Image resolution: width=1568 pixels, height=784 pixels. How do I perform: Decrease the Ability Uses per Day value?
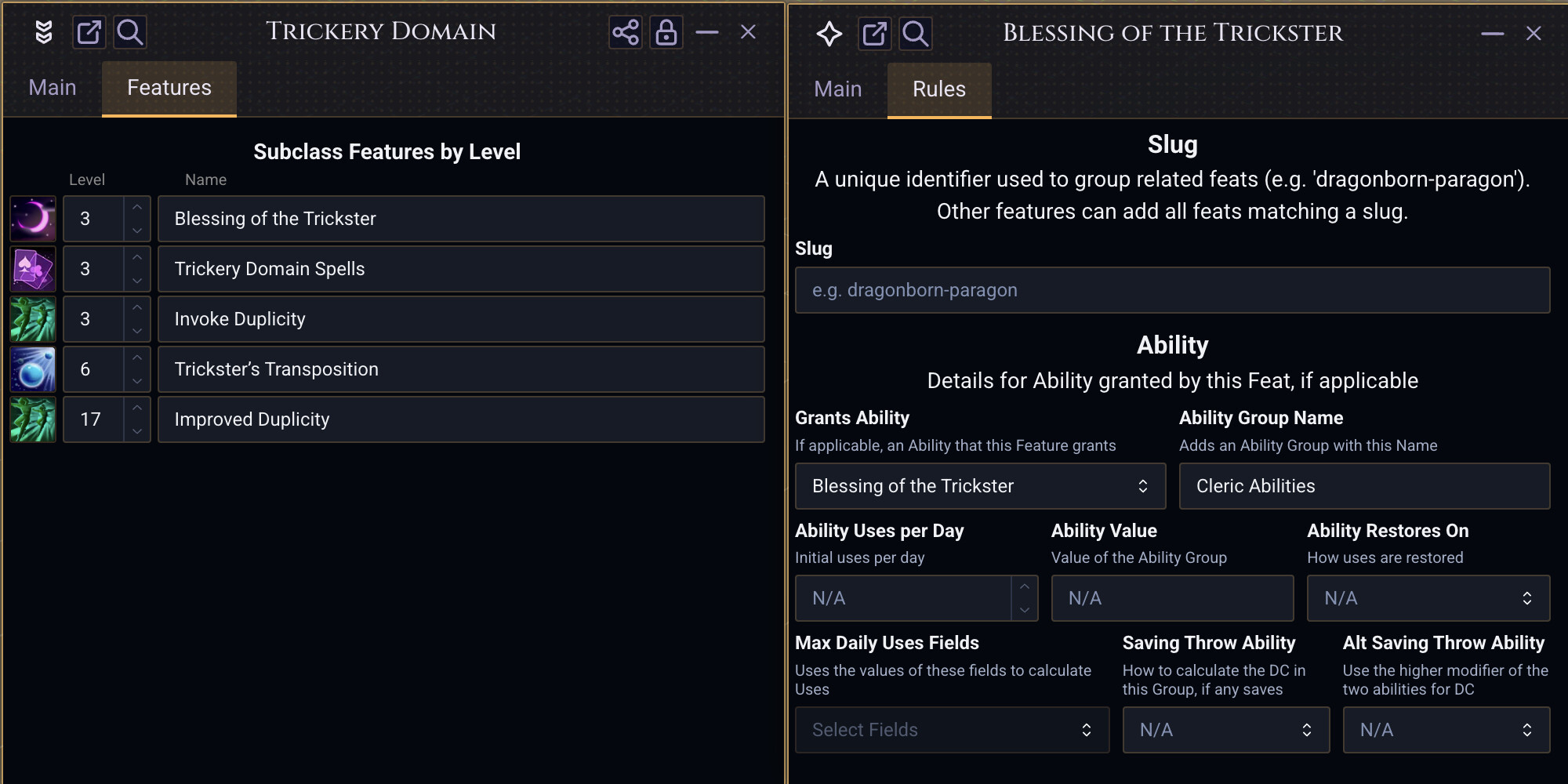1024,610
